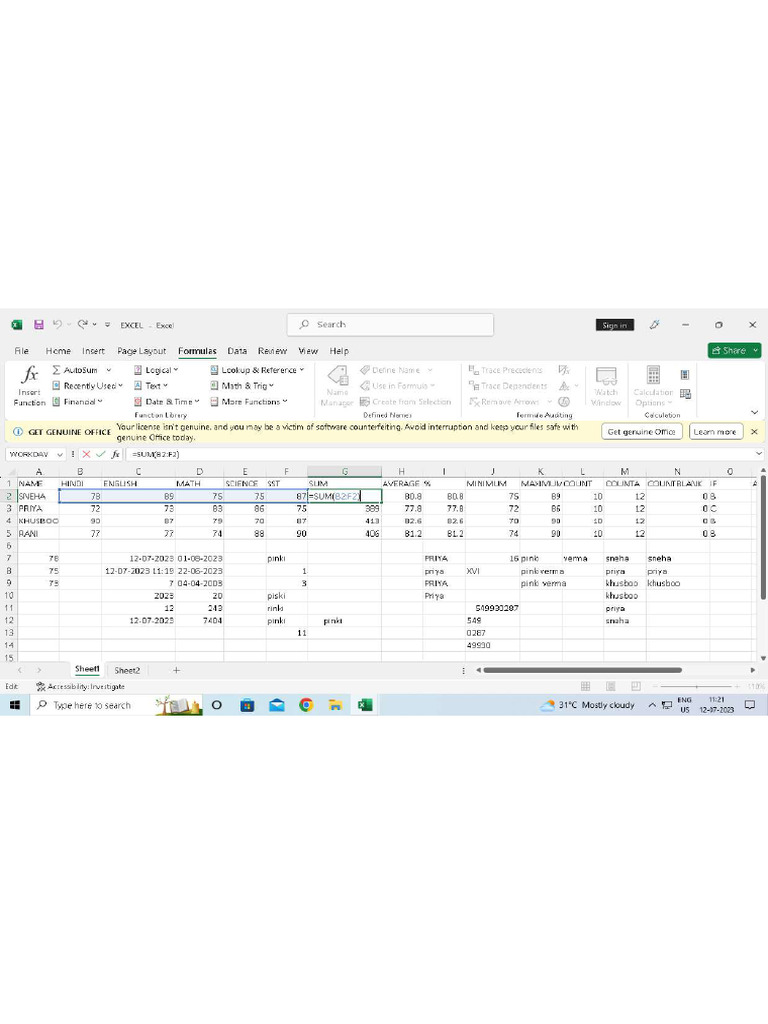Switch to the View tab
The image size is (768, 1024).
[308, 351]
